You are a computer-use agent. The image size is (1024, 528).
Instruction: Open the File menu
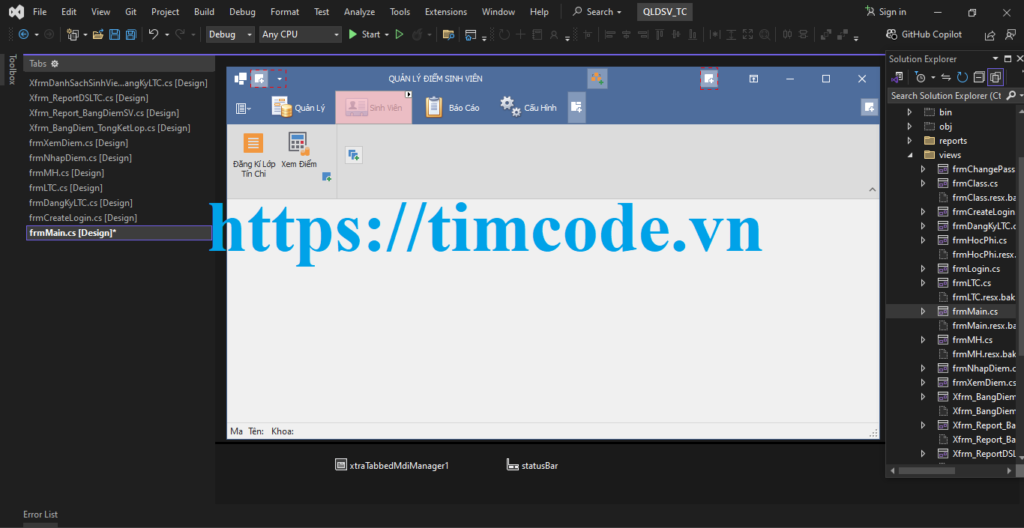[x=39, y=12]
